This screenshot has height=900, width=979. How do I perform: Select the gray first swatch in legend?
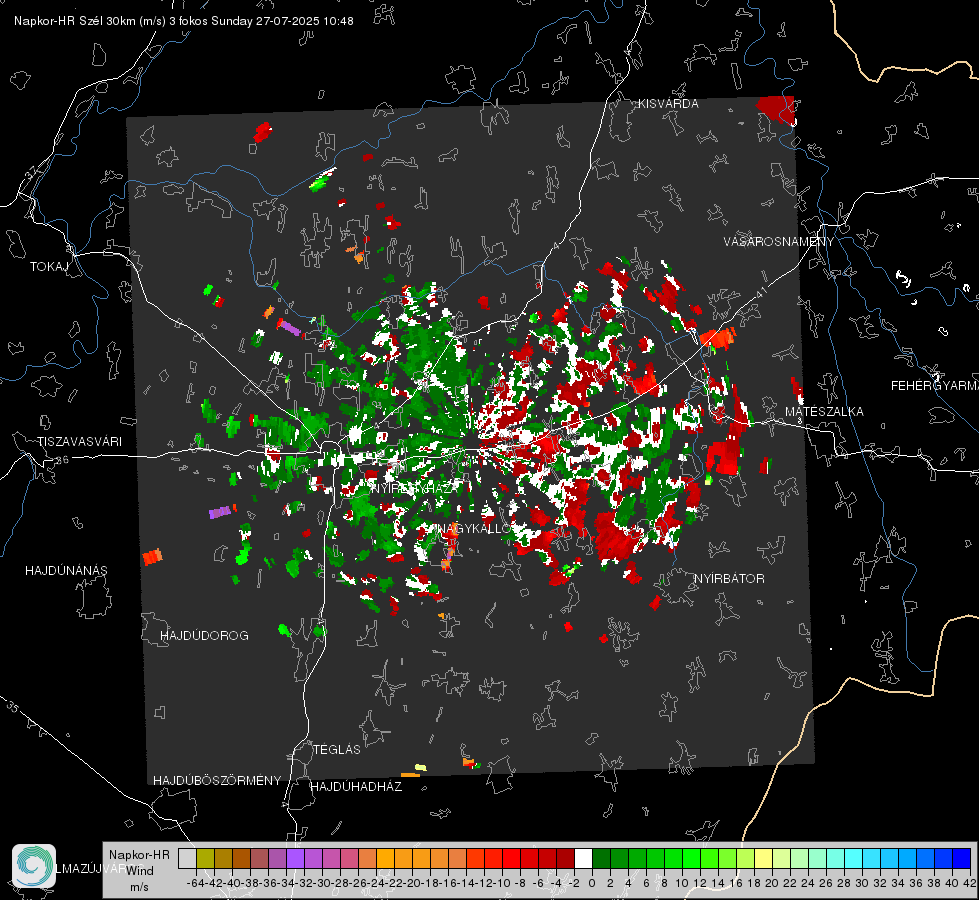pos(187,858)
